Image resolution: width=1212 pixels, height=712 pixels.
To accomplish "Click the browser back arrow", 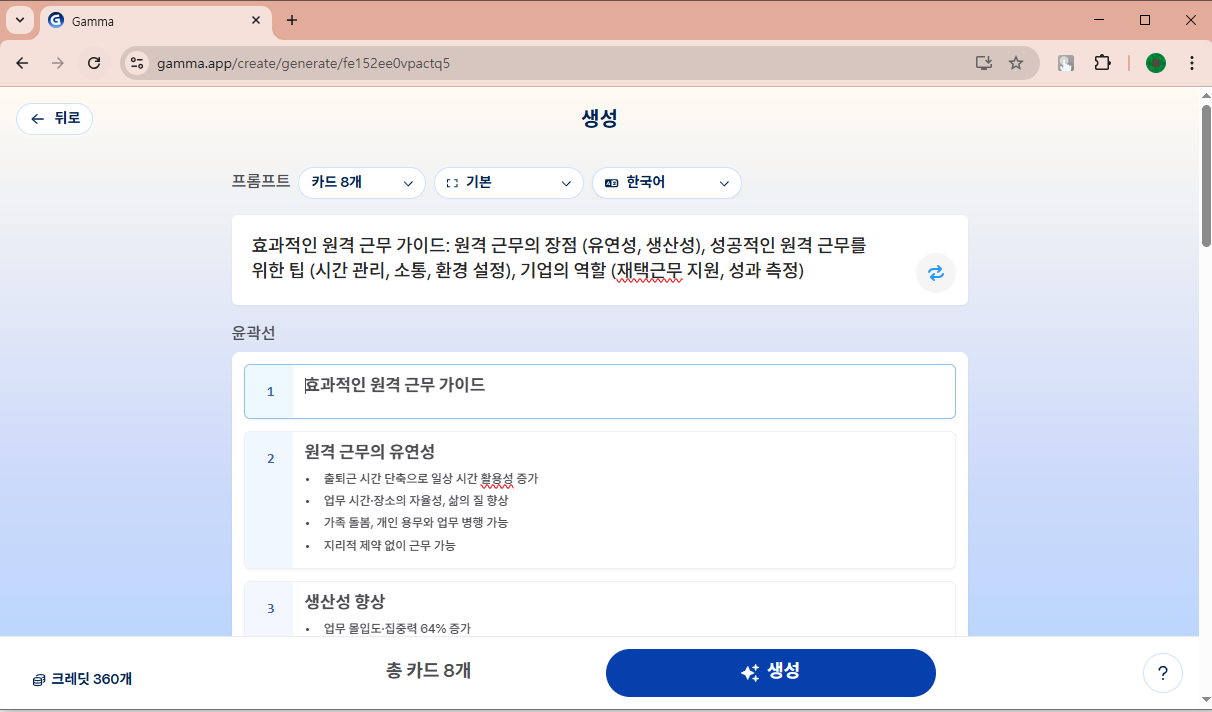I will point(22,63).
